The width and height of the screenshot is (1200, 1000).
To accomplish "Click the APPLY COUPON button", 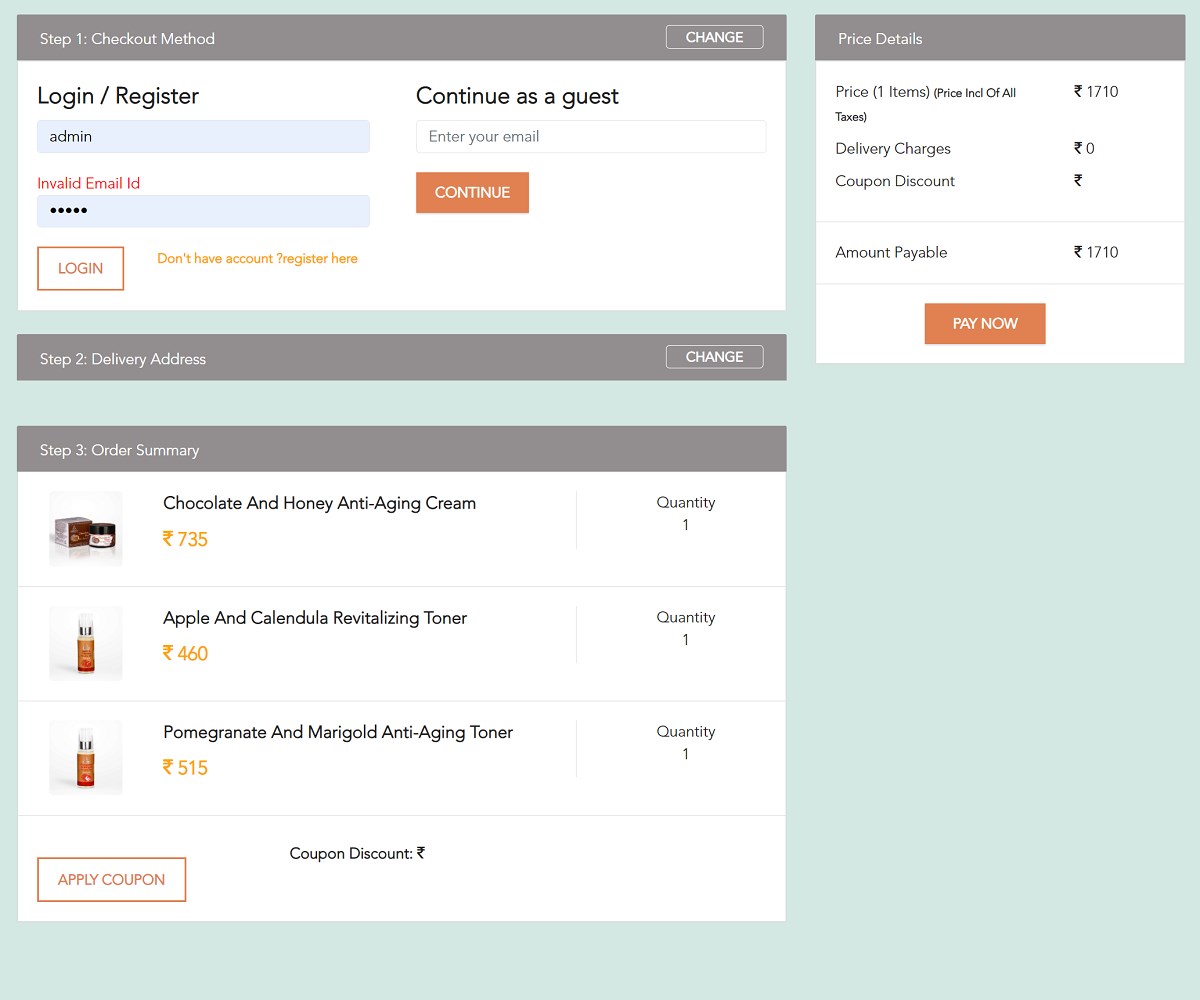I will point(111,879).
